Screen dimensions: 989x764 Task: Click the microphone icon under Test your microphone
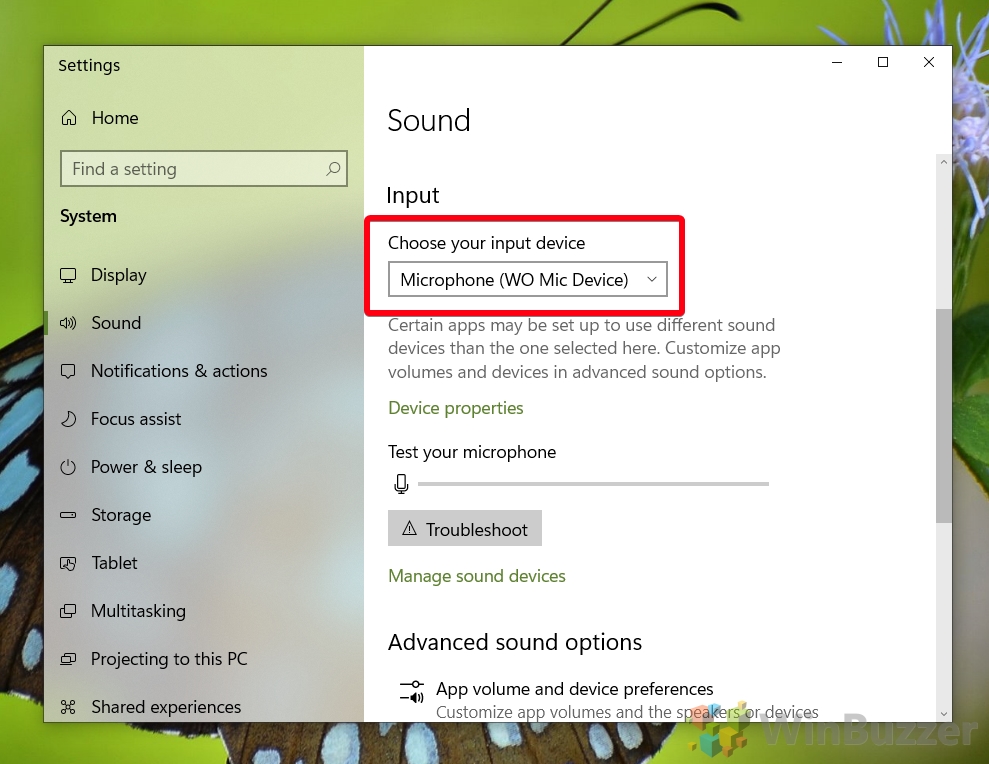click(x=401, y=483)
